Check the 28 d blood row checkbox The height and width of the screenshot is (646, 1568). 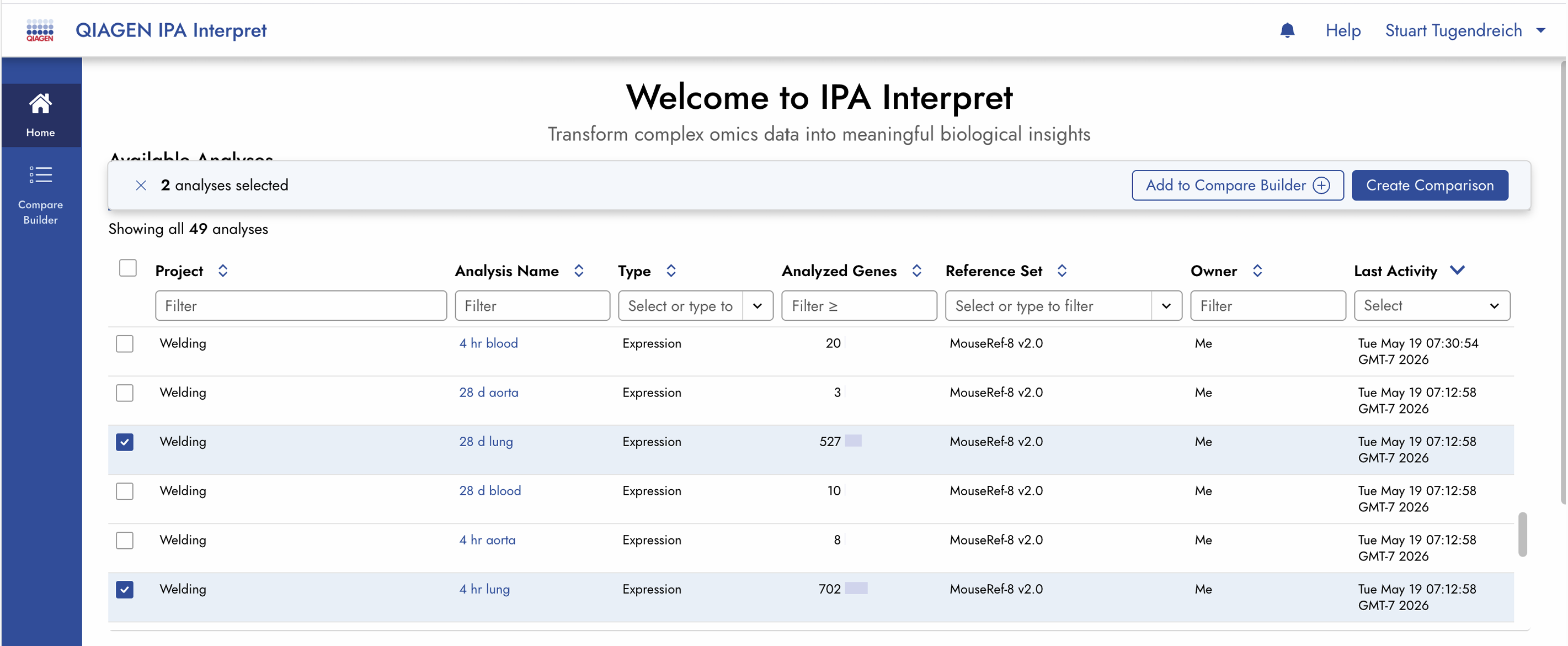[x=125, y=491]
